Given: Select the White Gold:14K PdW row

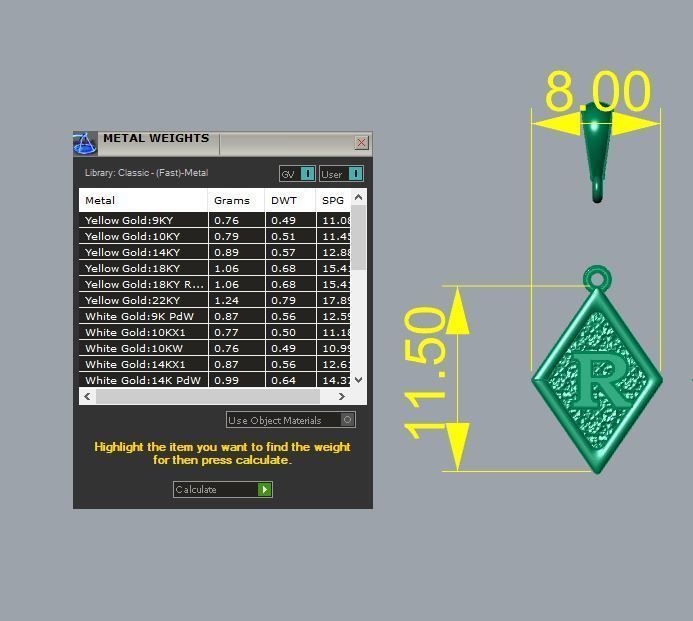Looking at the screenshot, I should (x=215, y=380).
